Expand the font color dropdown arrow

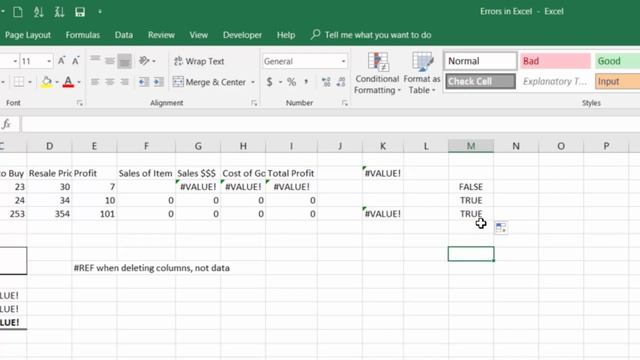[79, 82]
